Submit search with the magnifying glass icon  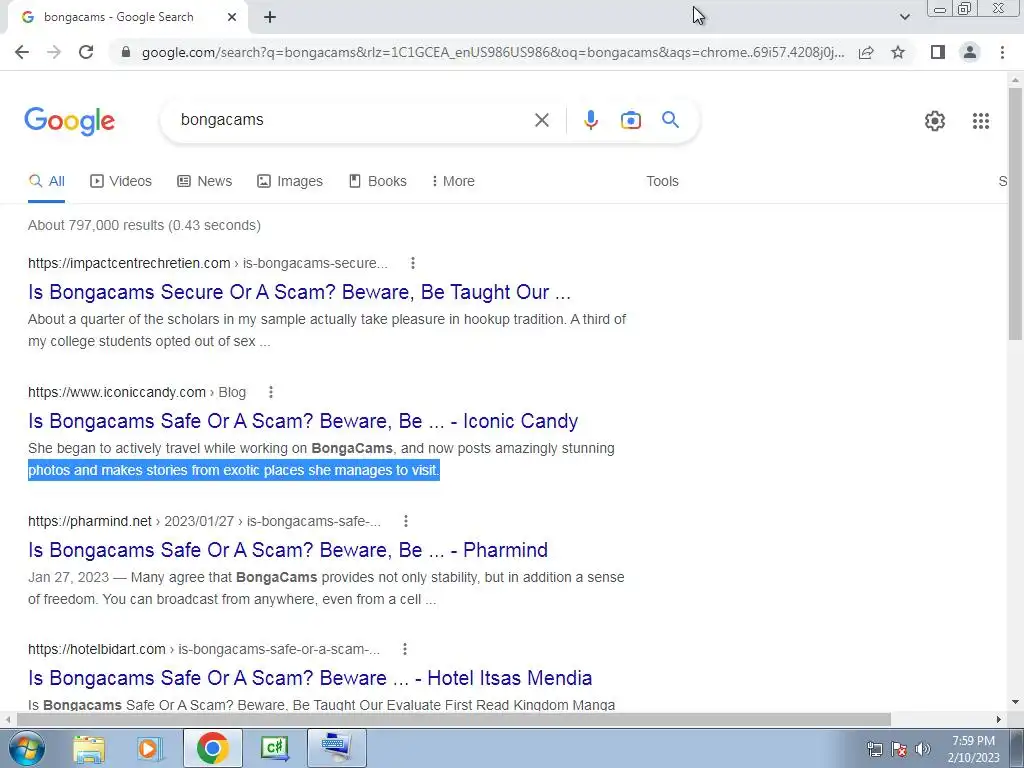(x=670, y=120)
